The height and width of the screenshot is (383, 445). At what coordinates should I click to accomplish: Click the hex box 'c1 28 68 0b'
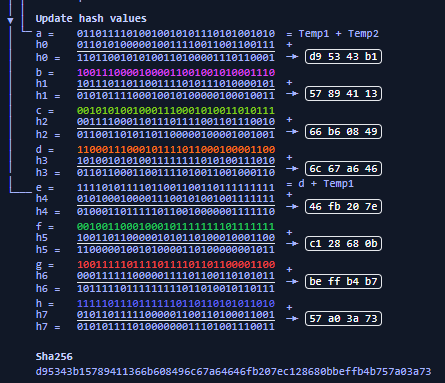343,244
